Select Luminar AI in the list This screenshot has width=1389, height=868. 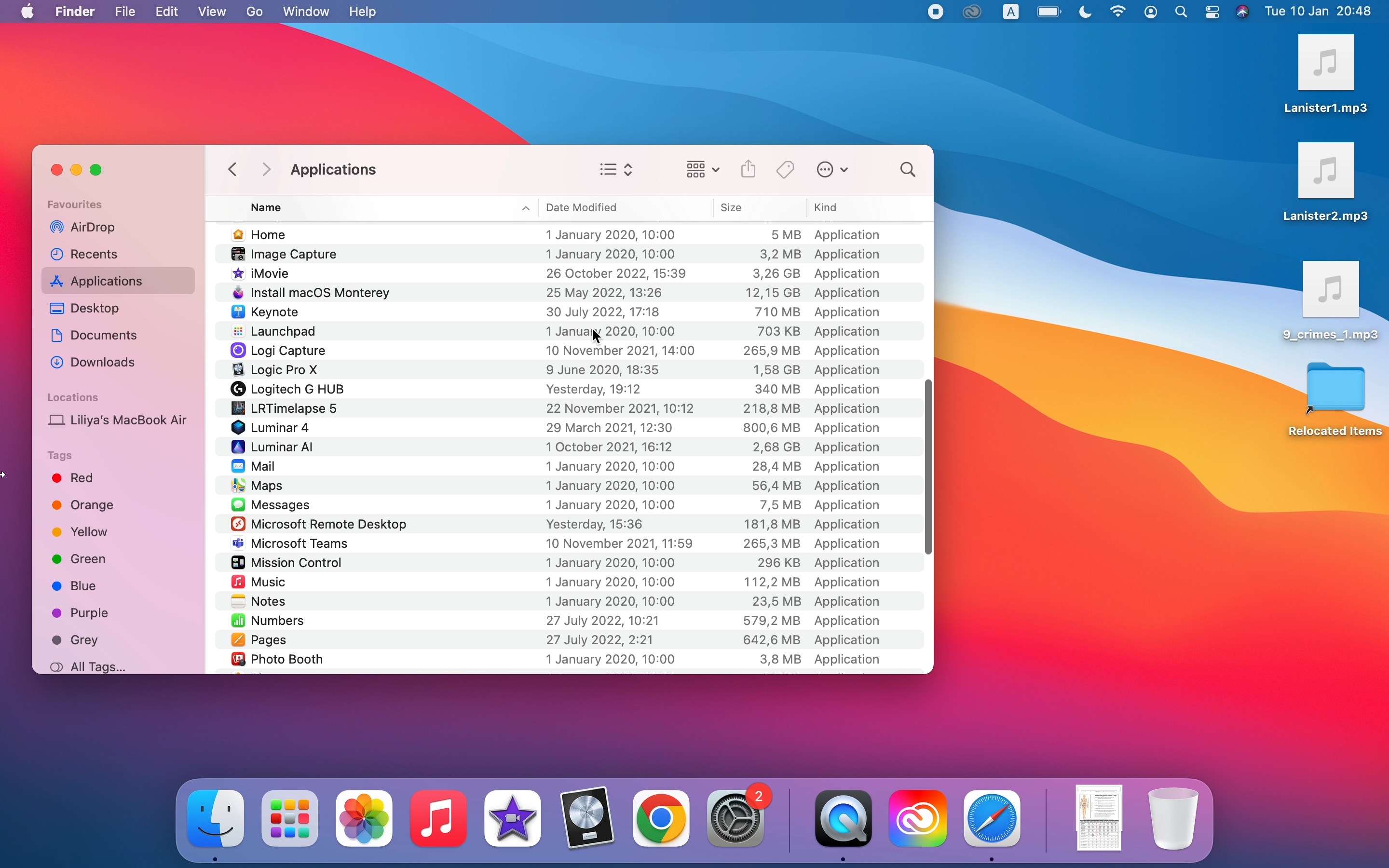coord(570,447)
